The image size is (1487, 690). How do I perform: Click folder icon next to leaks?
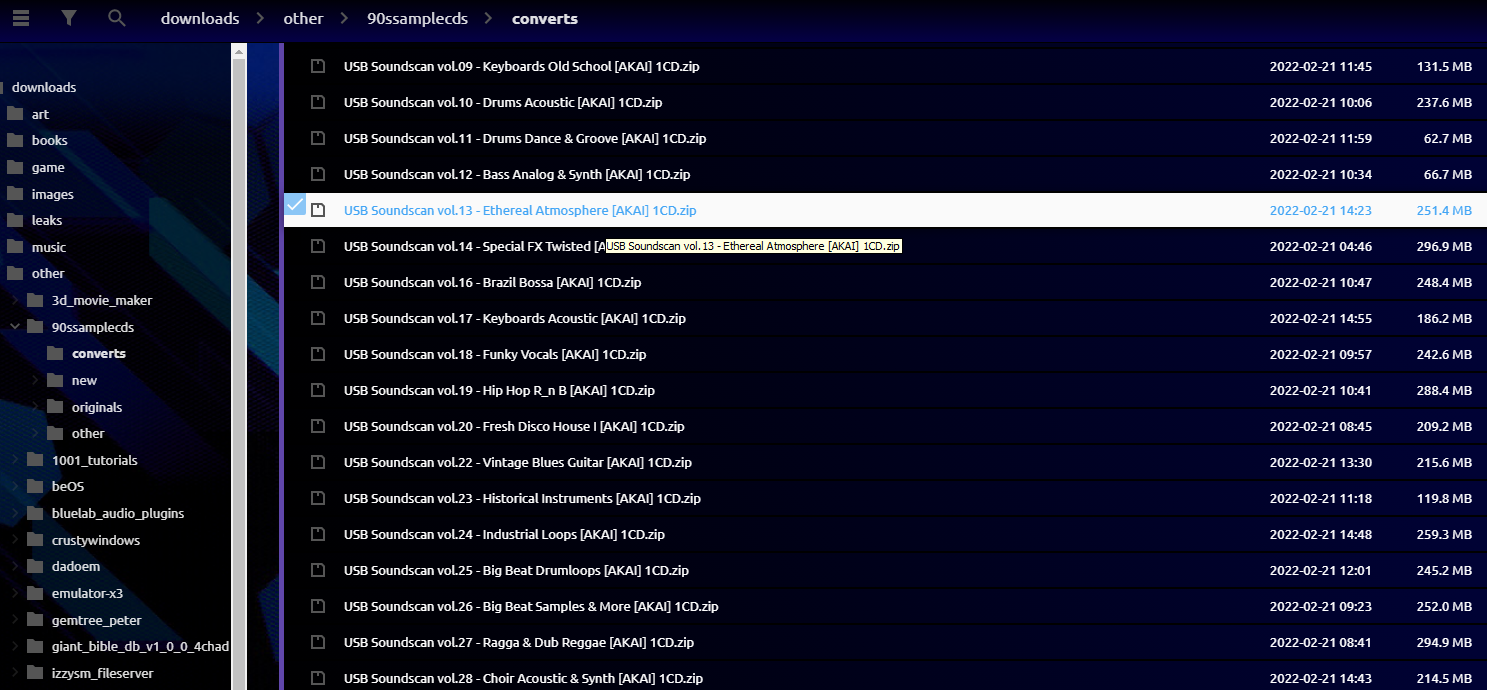(15, 220)
